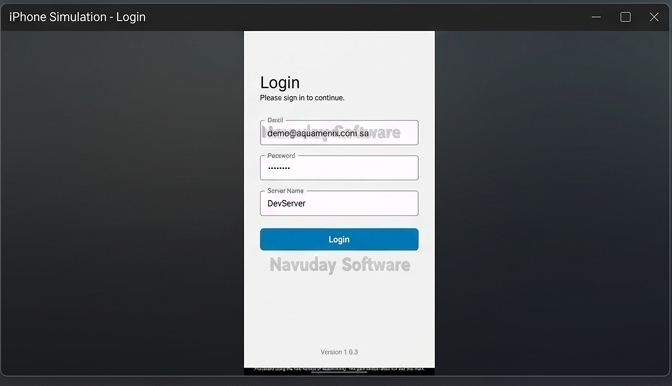This screenshot has width=672, height=386.
Task: Click the 'Version 1.0.3' label
Action: pos(339,352)
